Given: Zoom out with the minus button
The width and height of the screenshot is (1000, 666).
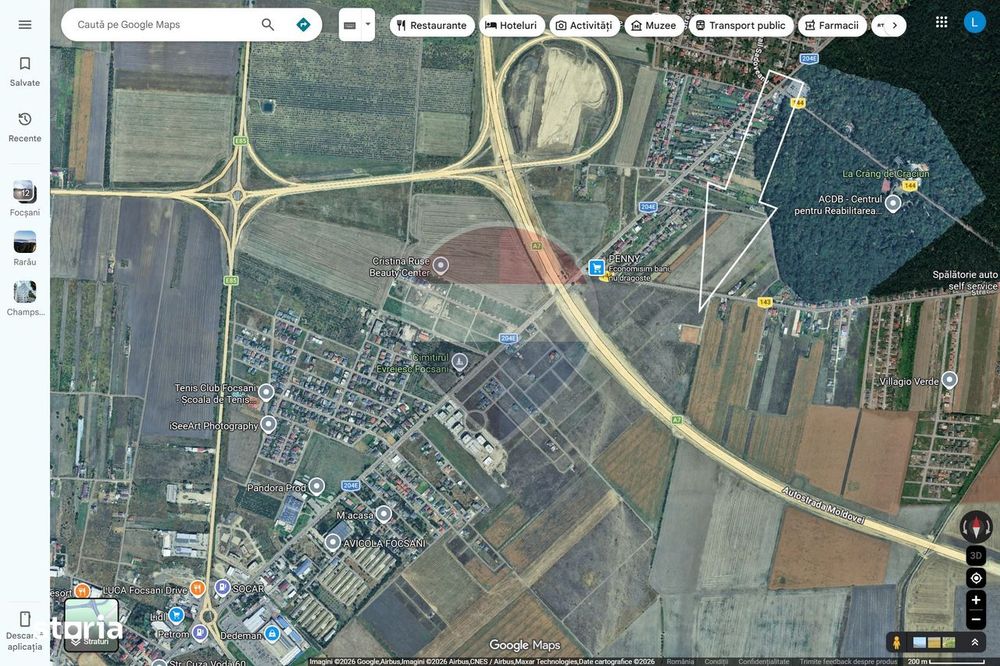Looking at the screenshot, I should coord(976,619).
